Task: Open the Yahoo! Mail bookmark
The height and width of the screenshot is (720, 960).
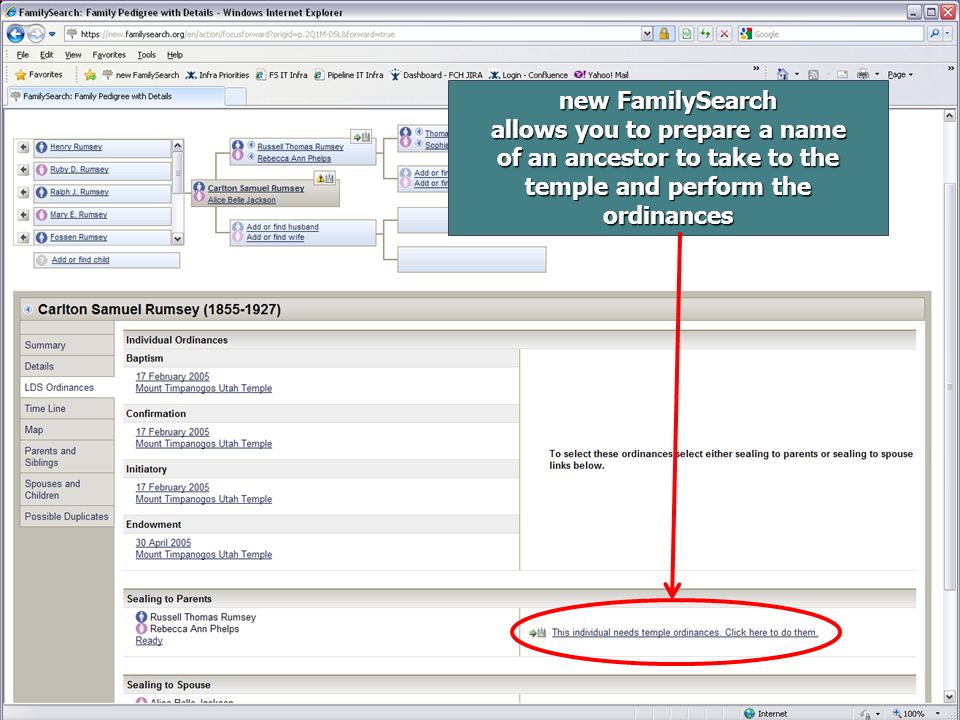Action: (601, 75)
